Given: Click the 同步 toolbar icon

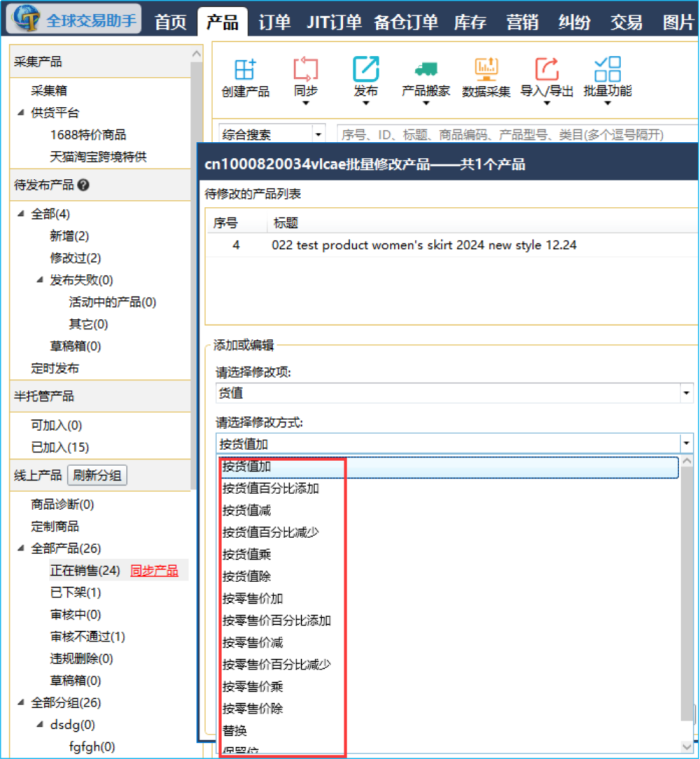Looking at the screenshot, I should pyautogui.click(x=305, y=69).
